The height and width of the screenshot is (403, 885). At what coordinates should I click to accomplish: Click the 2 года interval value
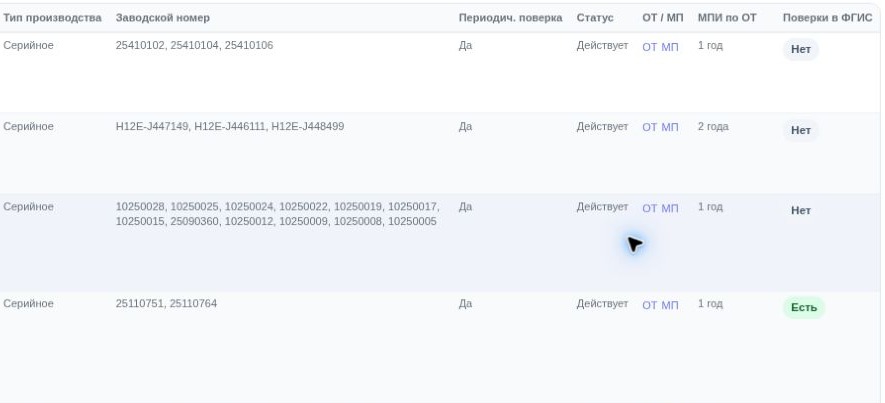tap(713, 126)
